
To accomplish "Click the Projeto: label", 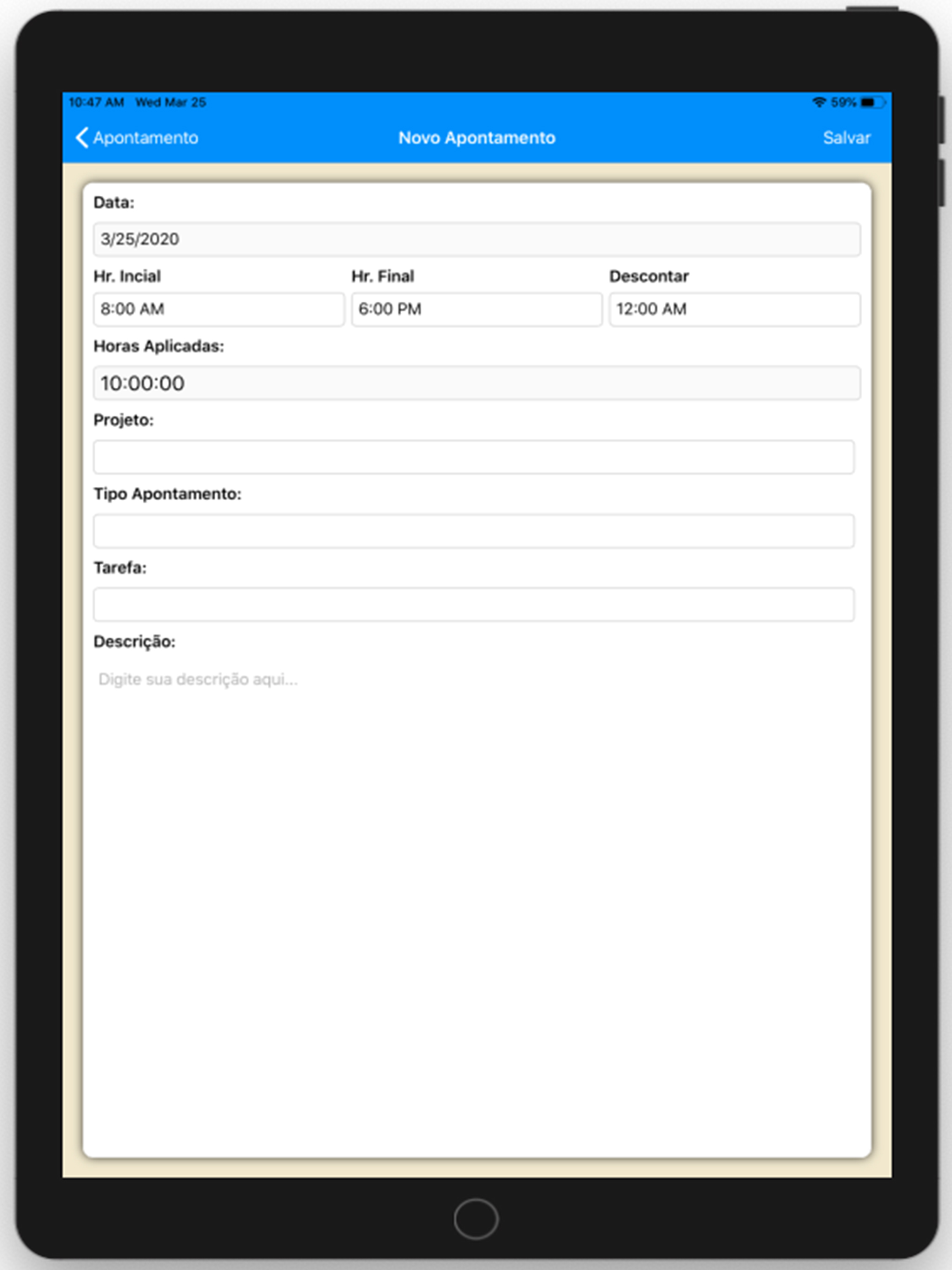I will tap(124, 420).
